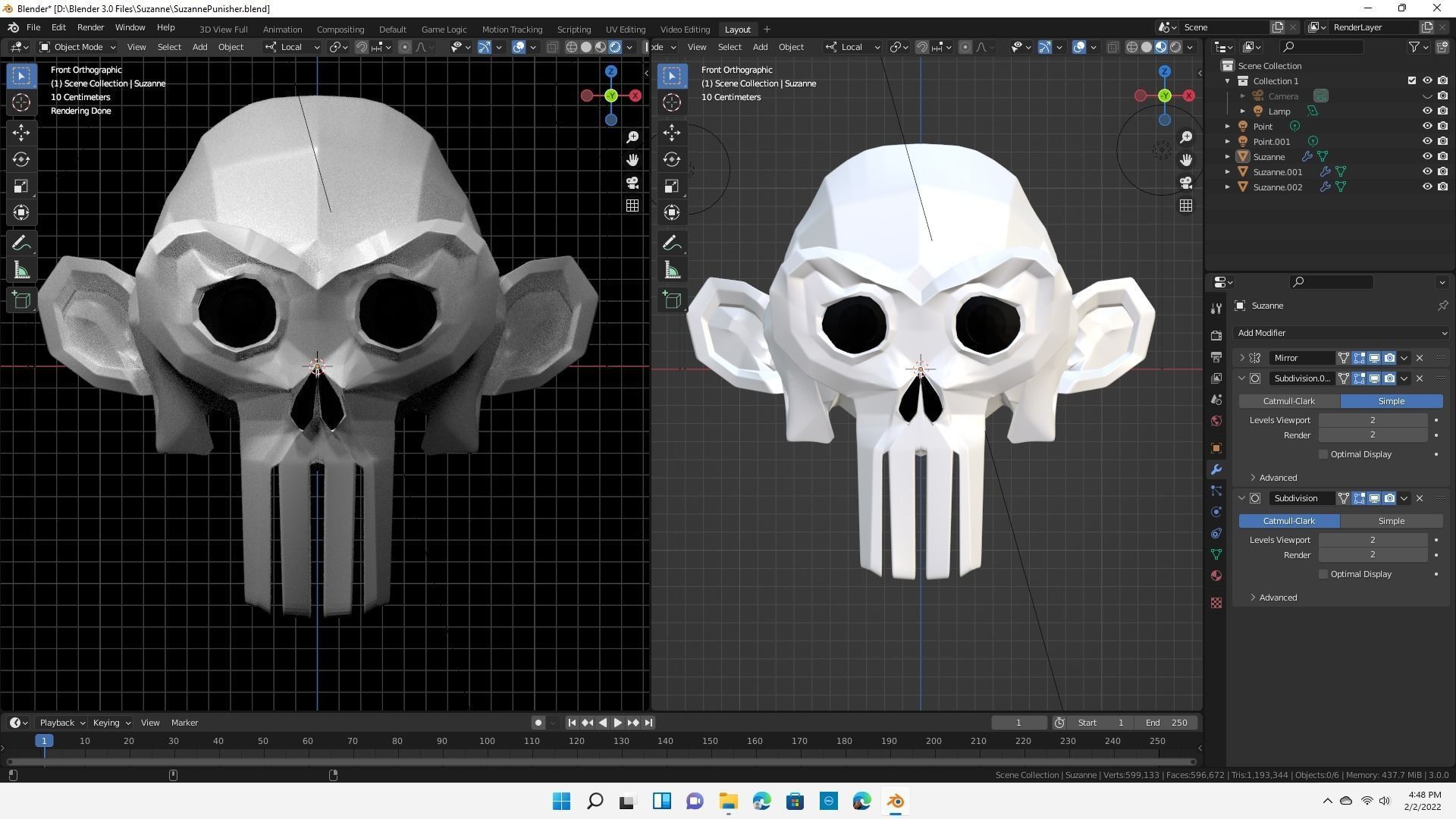
Task: Open the Texture properties tab
Action: click(1216, 603)
